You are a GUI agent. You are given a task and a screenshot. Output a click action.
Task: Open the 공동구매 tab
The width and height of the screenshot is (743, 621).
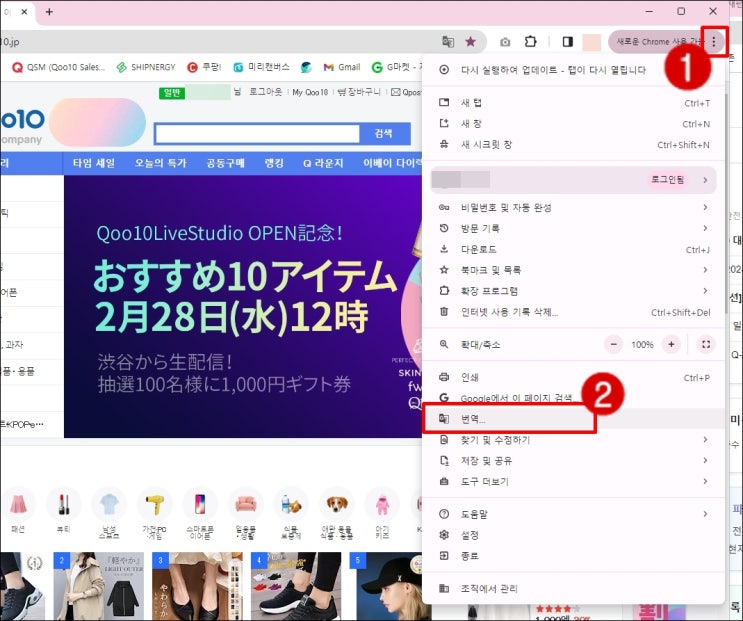coord(226,163)
